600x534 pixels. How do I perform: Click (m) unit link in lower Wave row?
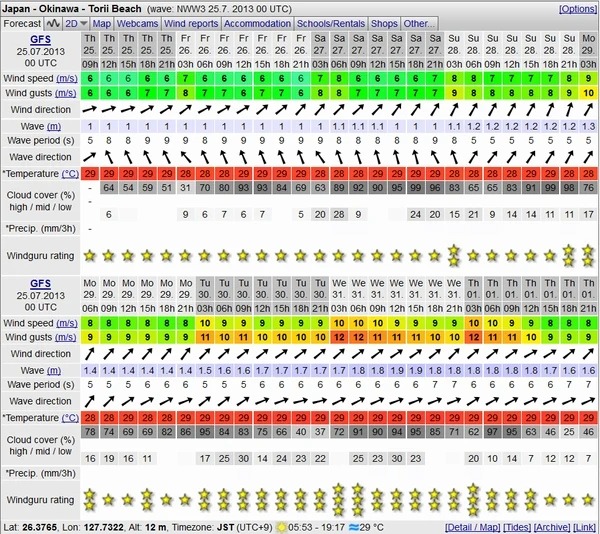[54, 370]
